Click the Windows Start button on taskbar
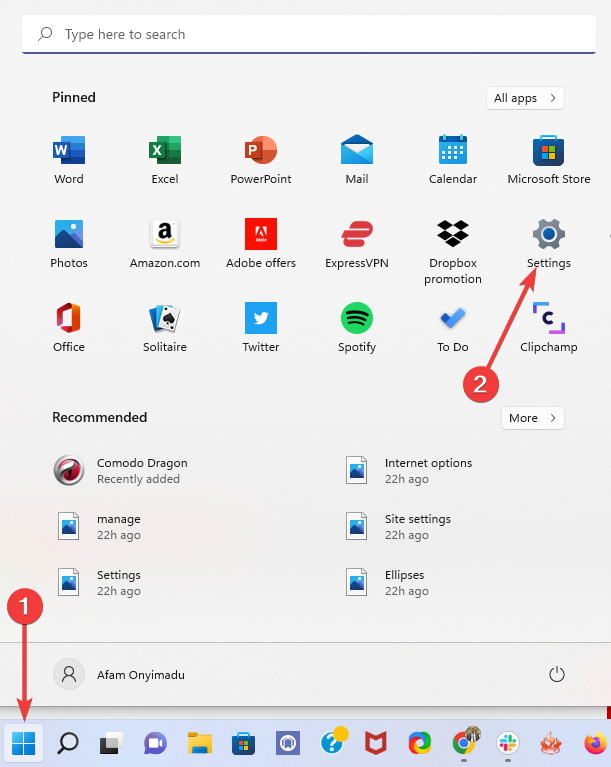The image size is (611, 767). click(23, 744)
